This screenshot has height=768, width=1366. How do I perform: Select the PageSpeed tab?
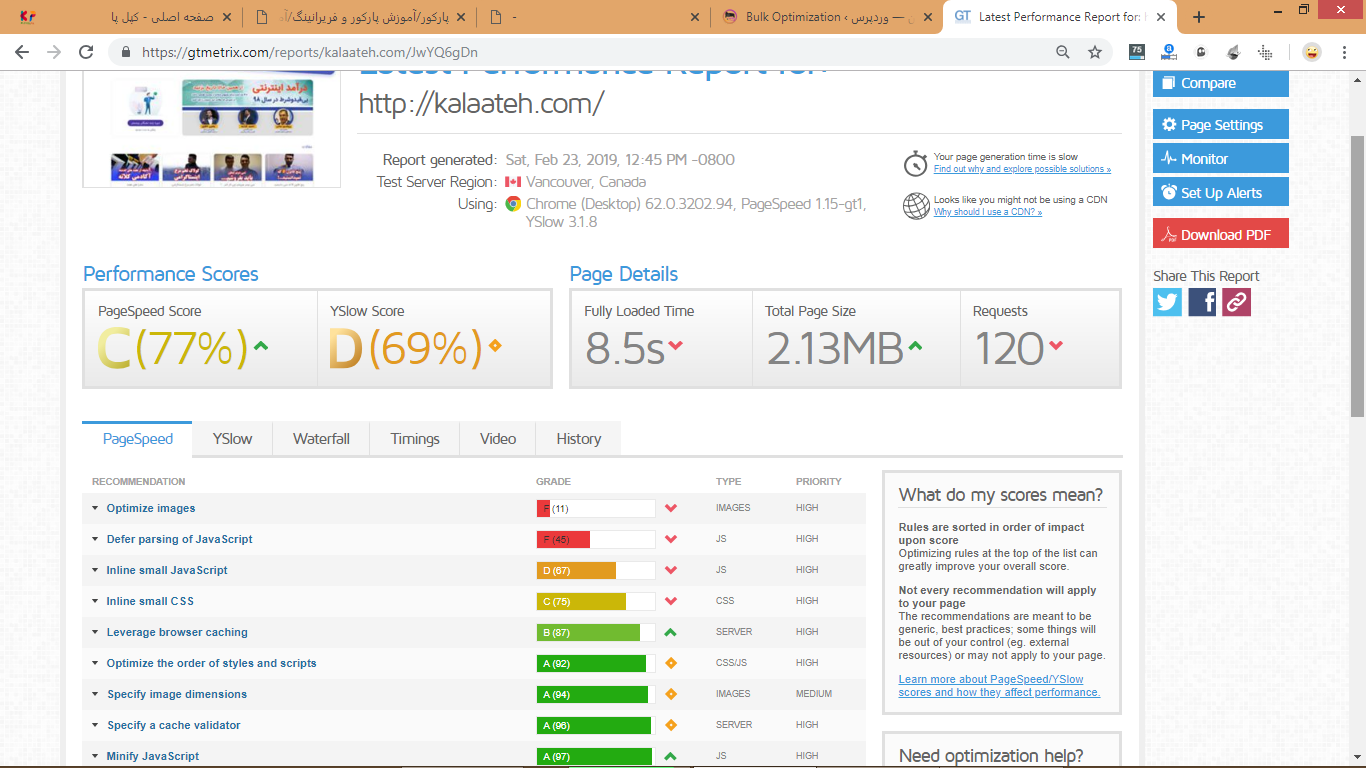[x=138, y=438]
